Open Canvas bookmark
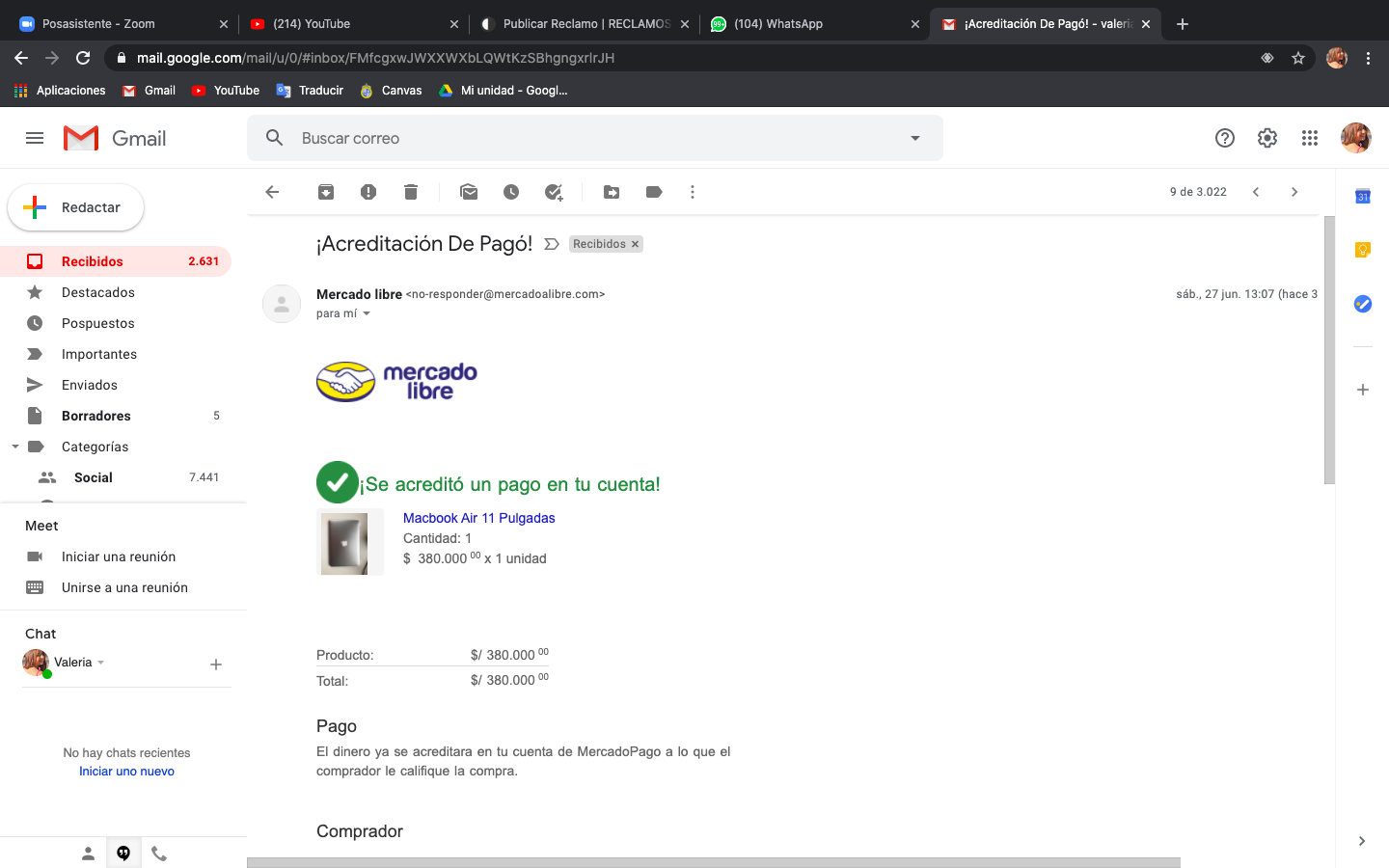The width and height of the screenshot is (1389, 868). click(x=391, y=91)
